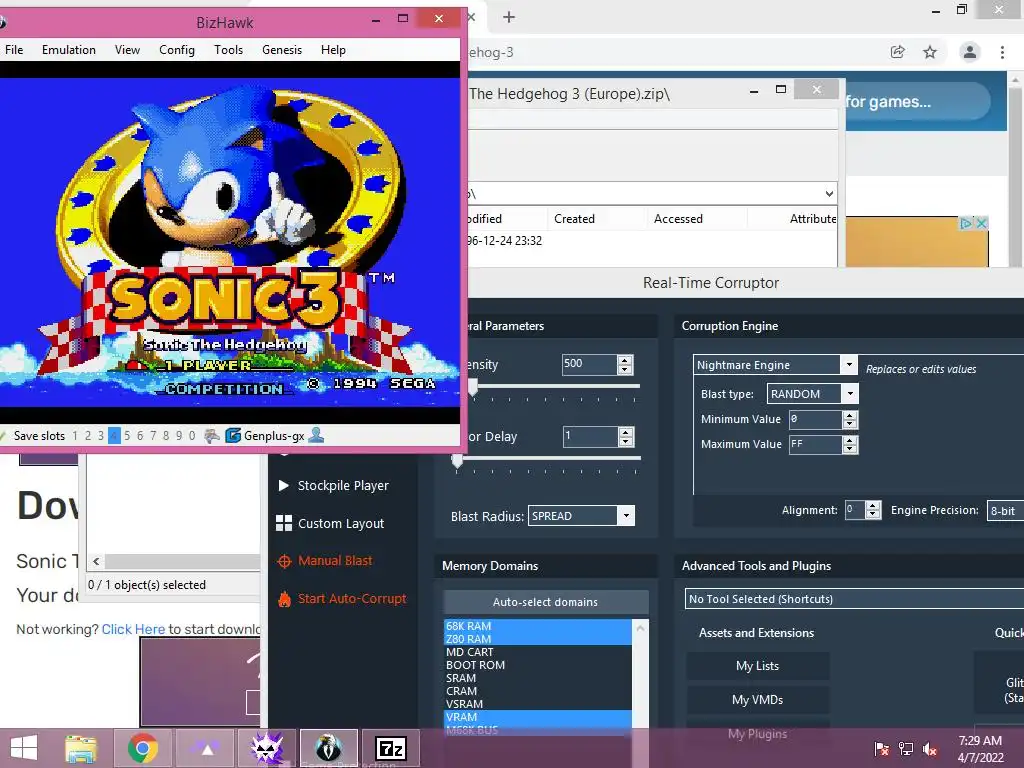Viewport: 1024px width, 768px height.
Task: Close the ad using its X icon
Action: [x=981, y=223]
